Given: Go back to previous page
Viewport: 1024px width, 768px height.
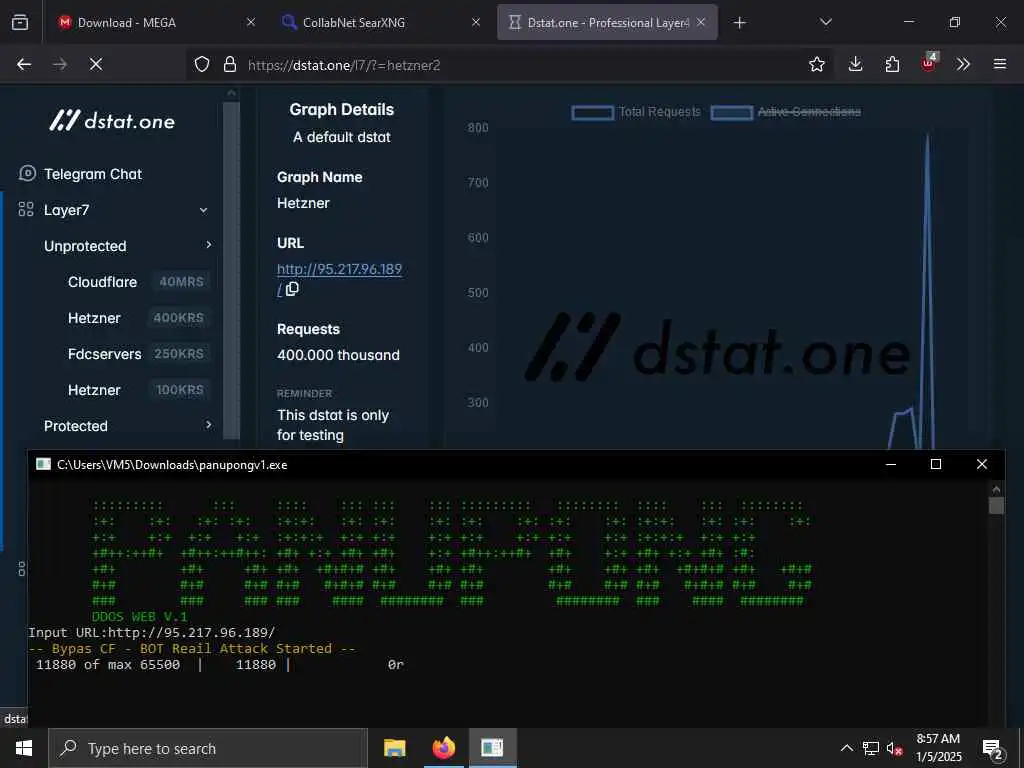Looking at the screenshot, I should pos(24,64).
